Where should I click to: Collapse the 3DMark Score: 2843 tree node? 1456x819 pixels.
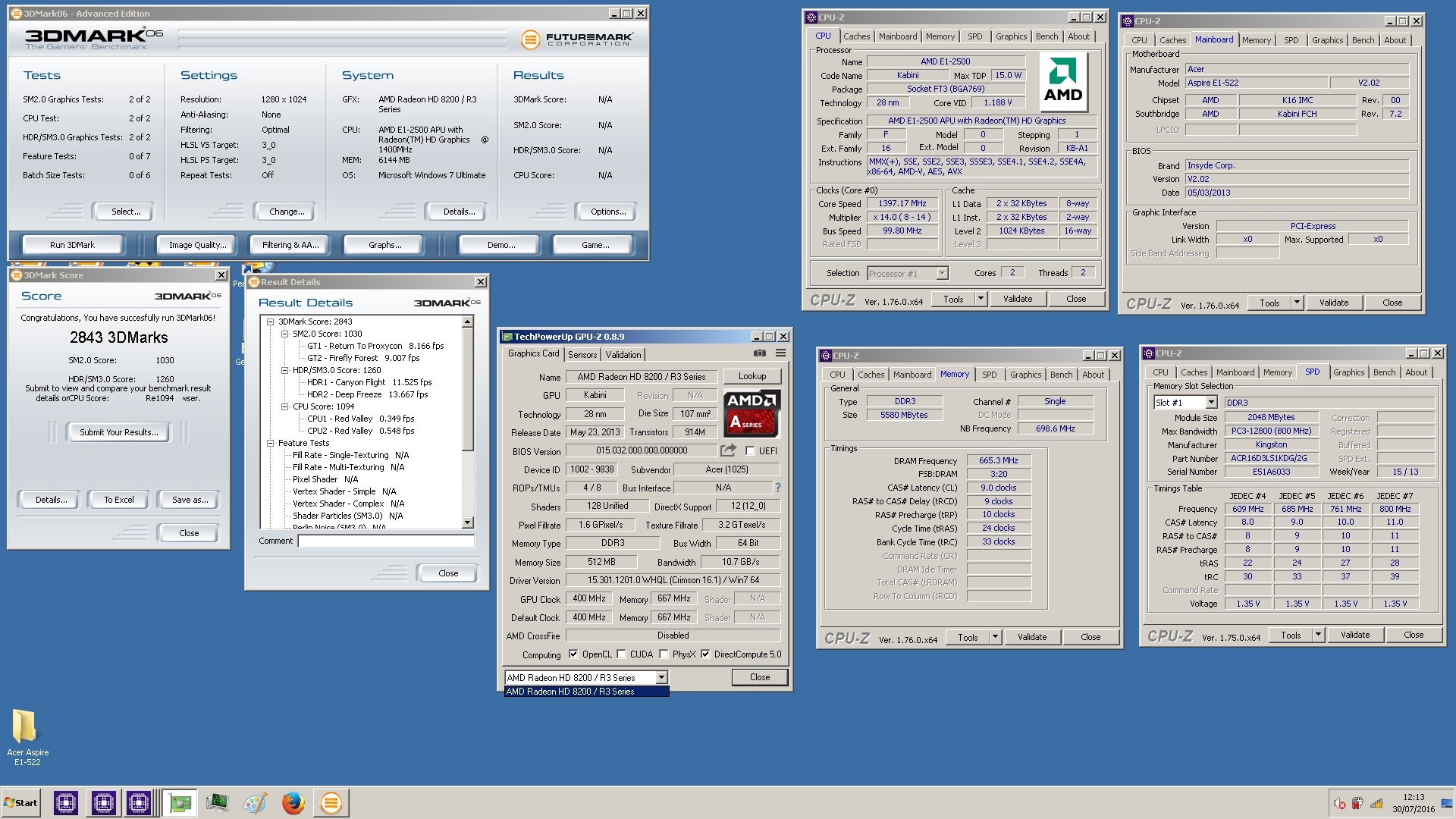click(270, 322)
